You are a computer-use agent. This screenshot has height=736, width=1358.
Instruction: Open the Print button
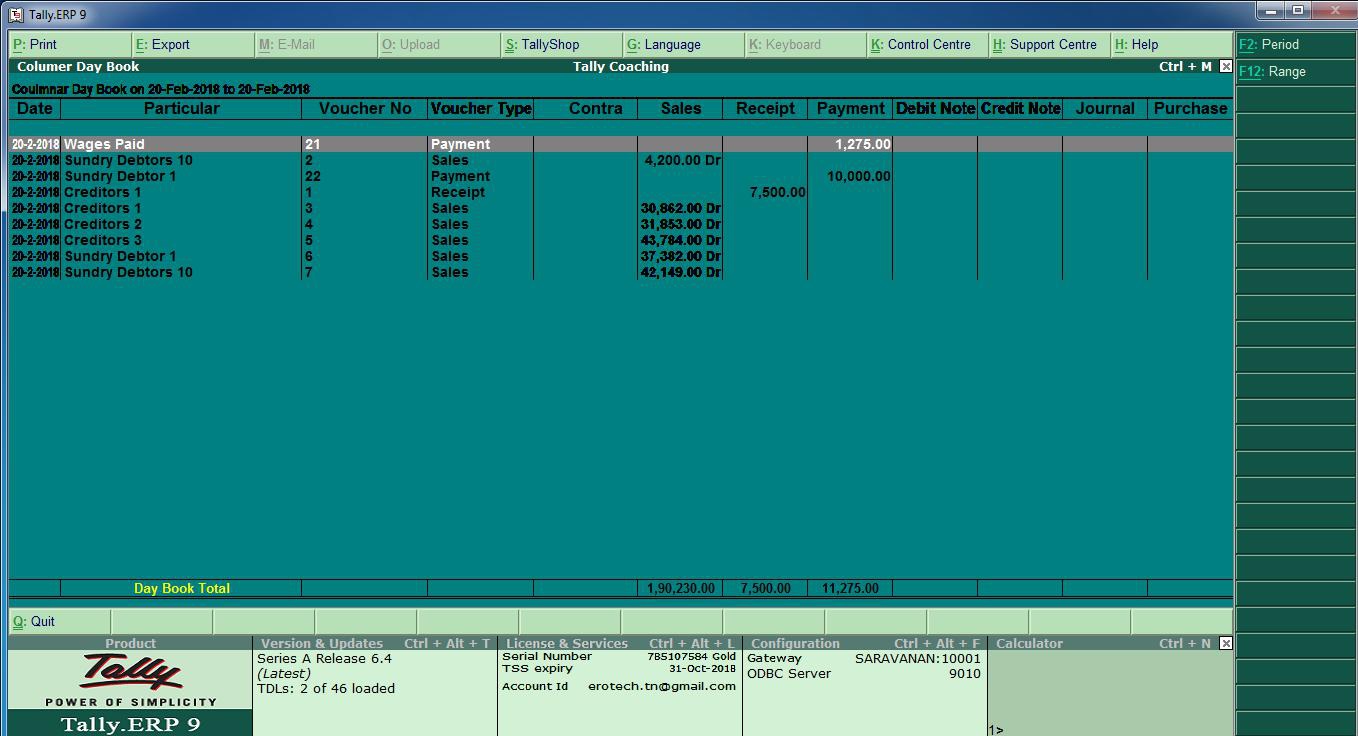point(70,45)
